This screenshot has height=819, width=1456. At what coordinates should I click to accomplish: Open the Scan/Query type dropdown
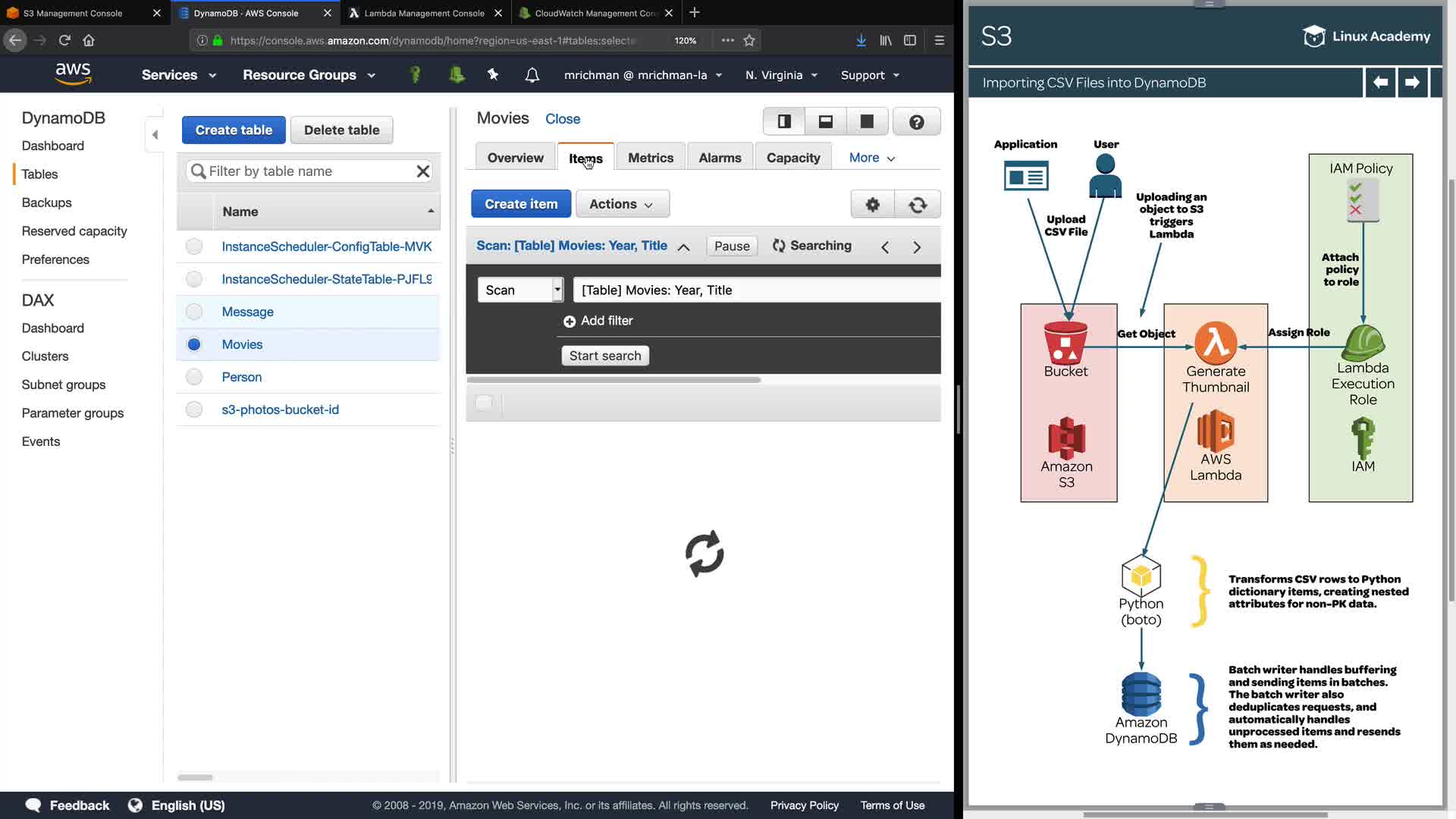(520, 290)
